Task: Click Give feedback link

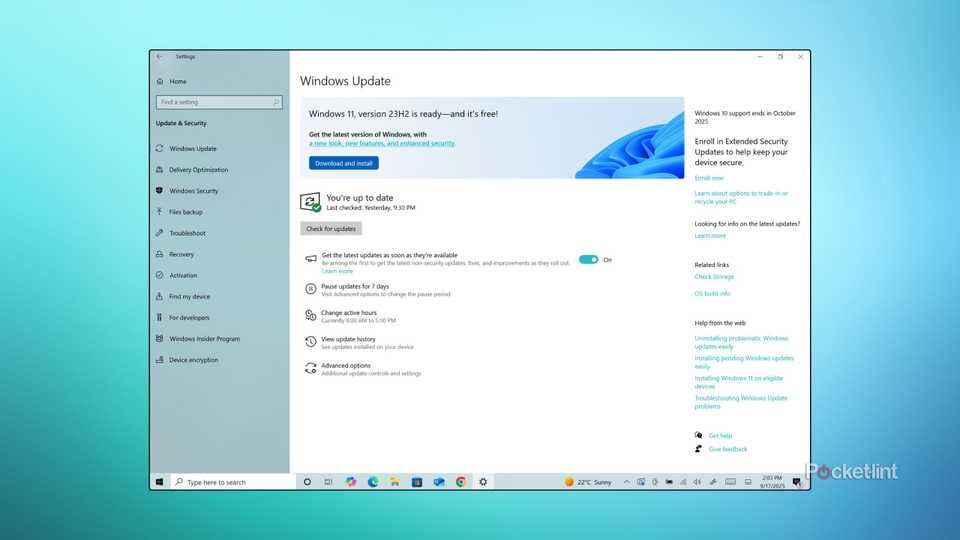Action: tap(727, 449)
